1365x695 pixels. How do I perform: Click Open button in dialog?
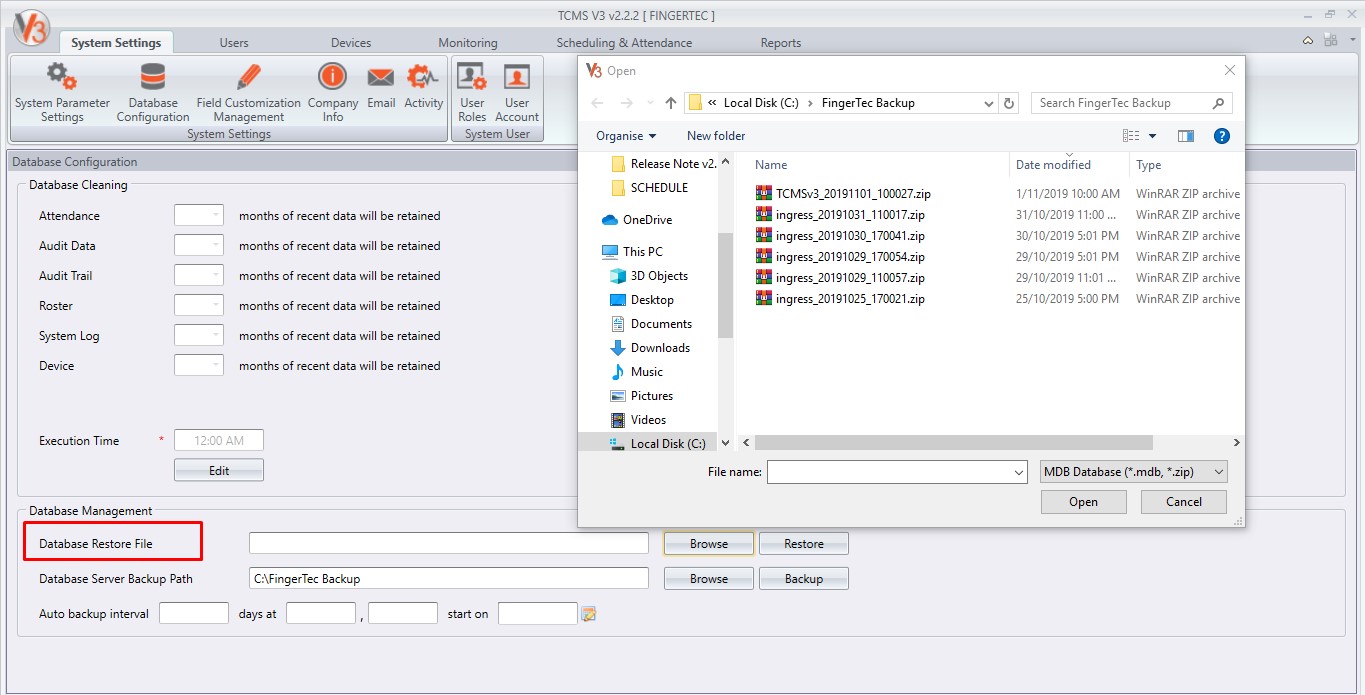coord(1083,502)
